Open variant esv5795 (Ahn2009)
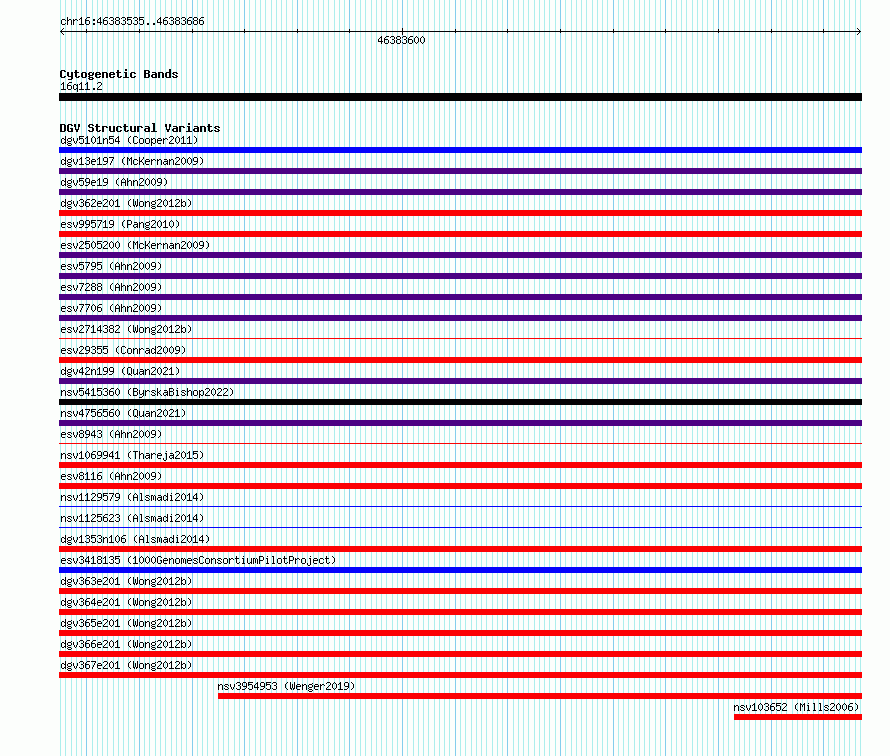The image size is (890, 756). tap(111, 266)
